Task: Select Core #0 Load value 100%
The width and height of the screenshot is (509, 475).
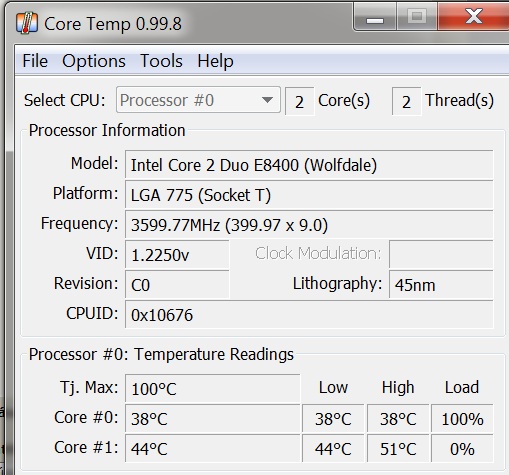Action: (462, 418)
